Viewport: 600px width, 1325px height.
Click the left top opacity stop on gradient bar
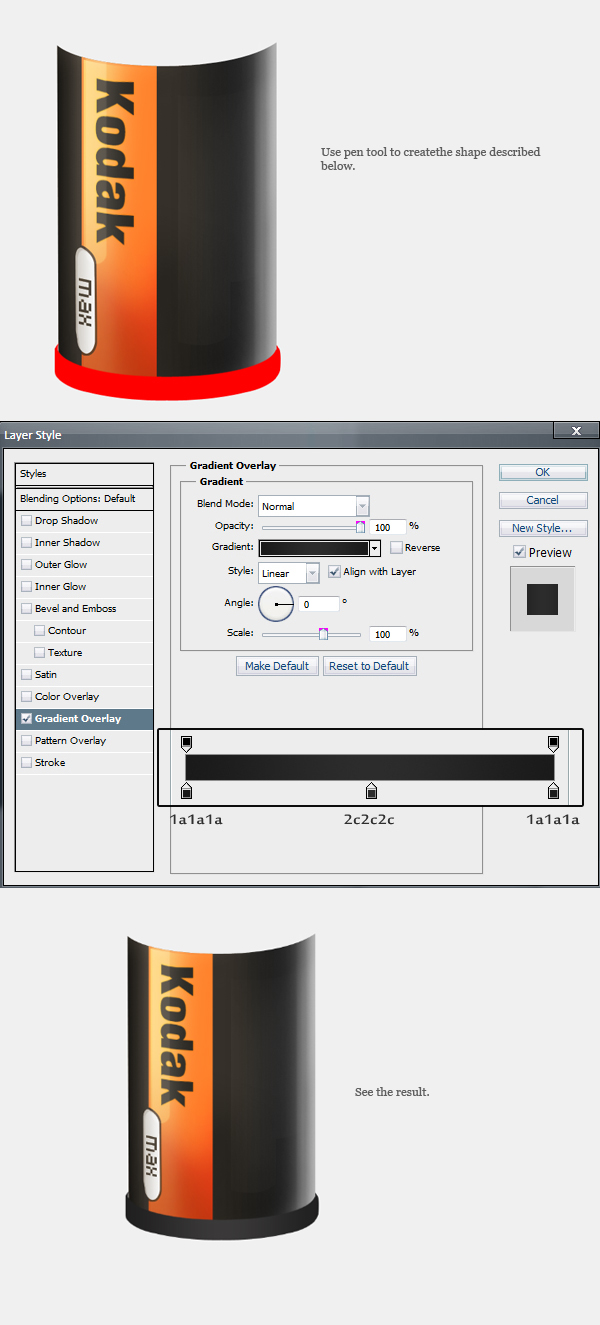(186, 743)
